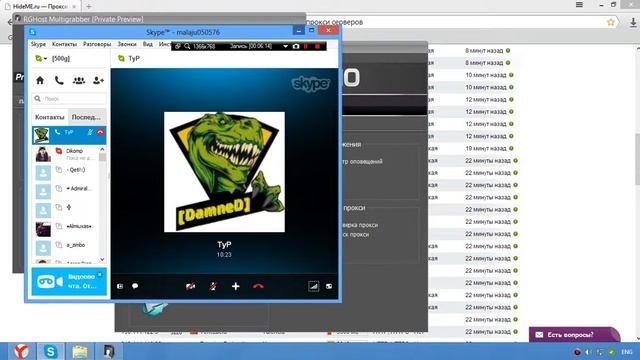This screenshot has height=360, width=640.
Task: Open recorder toolbar dropdown arrow
Action: (285, 47)
